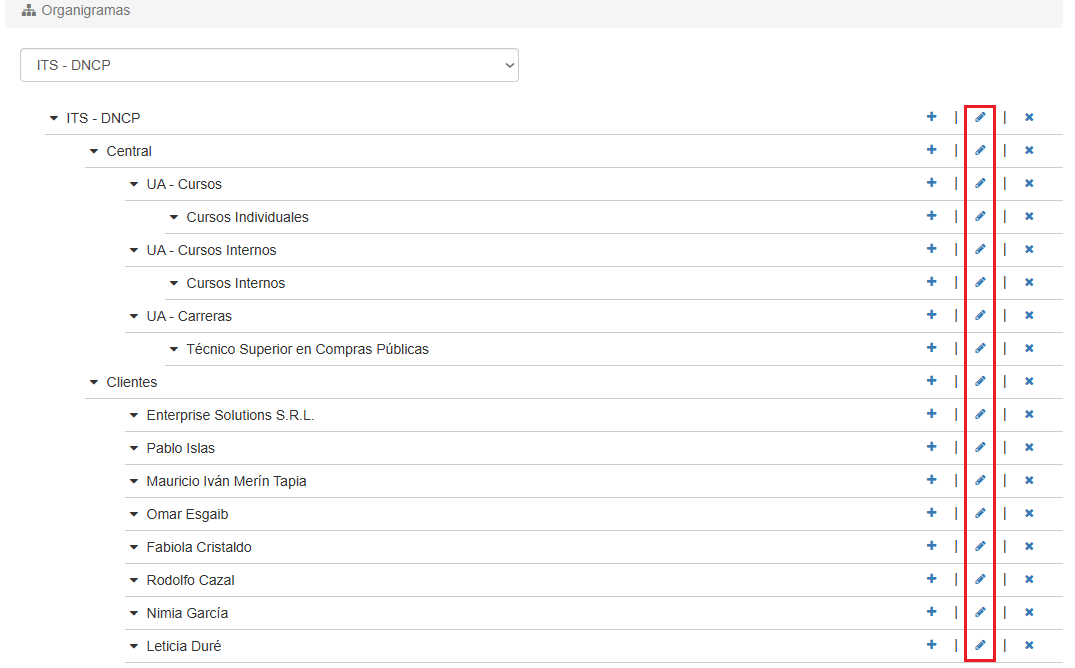Click the plus icon for Nimia García
This screenshot has width=1075, height=668.
point(931,612)
